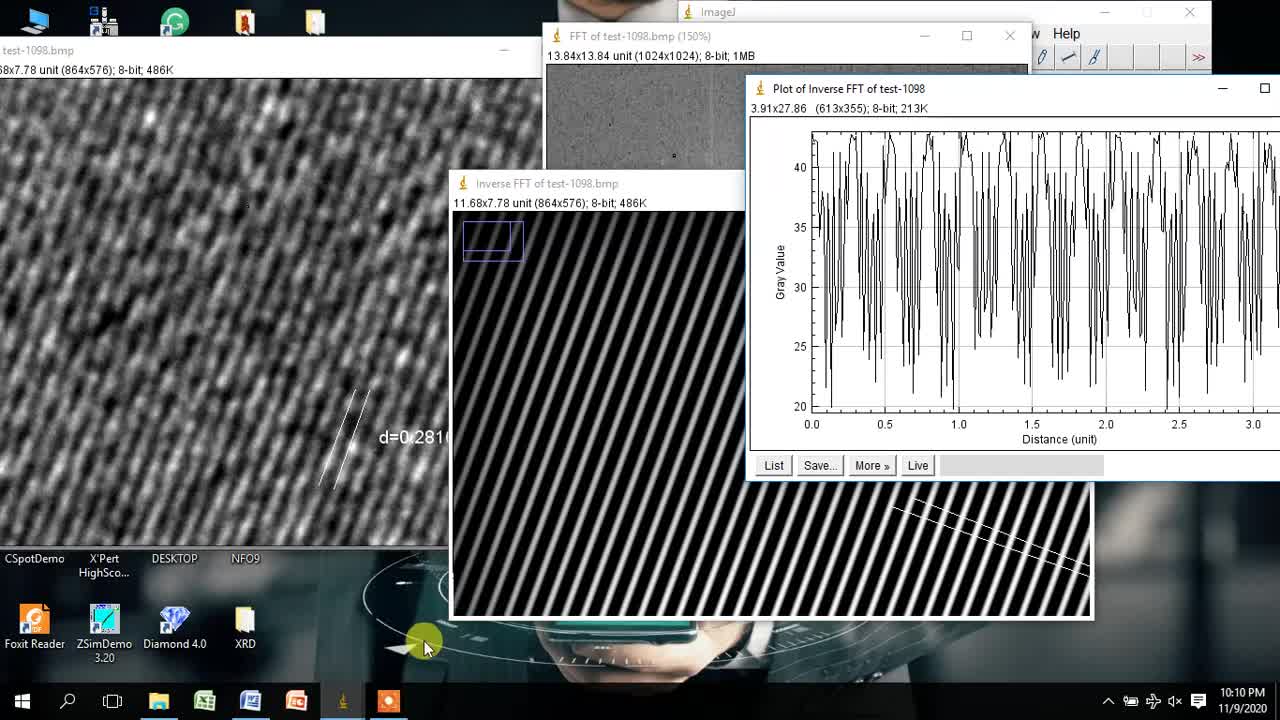Open Word from the taskbar
Image resolution: width=1280 pixels, height=720 pixels.
[251, 701]
